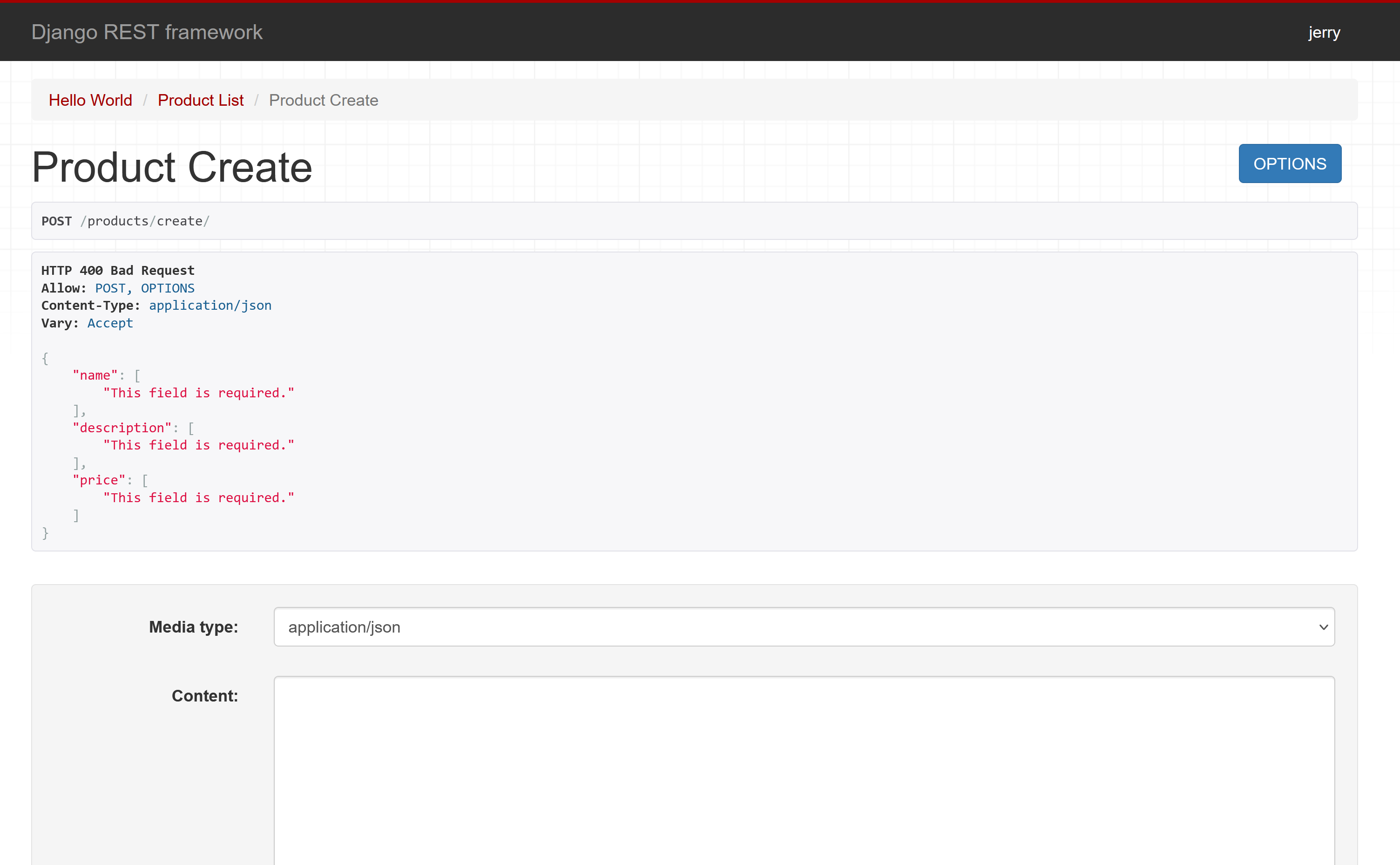Open the jerry user menu
This screenshot has height=865, width=1400.
pyautogui.click(x=1324, y=32)
